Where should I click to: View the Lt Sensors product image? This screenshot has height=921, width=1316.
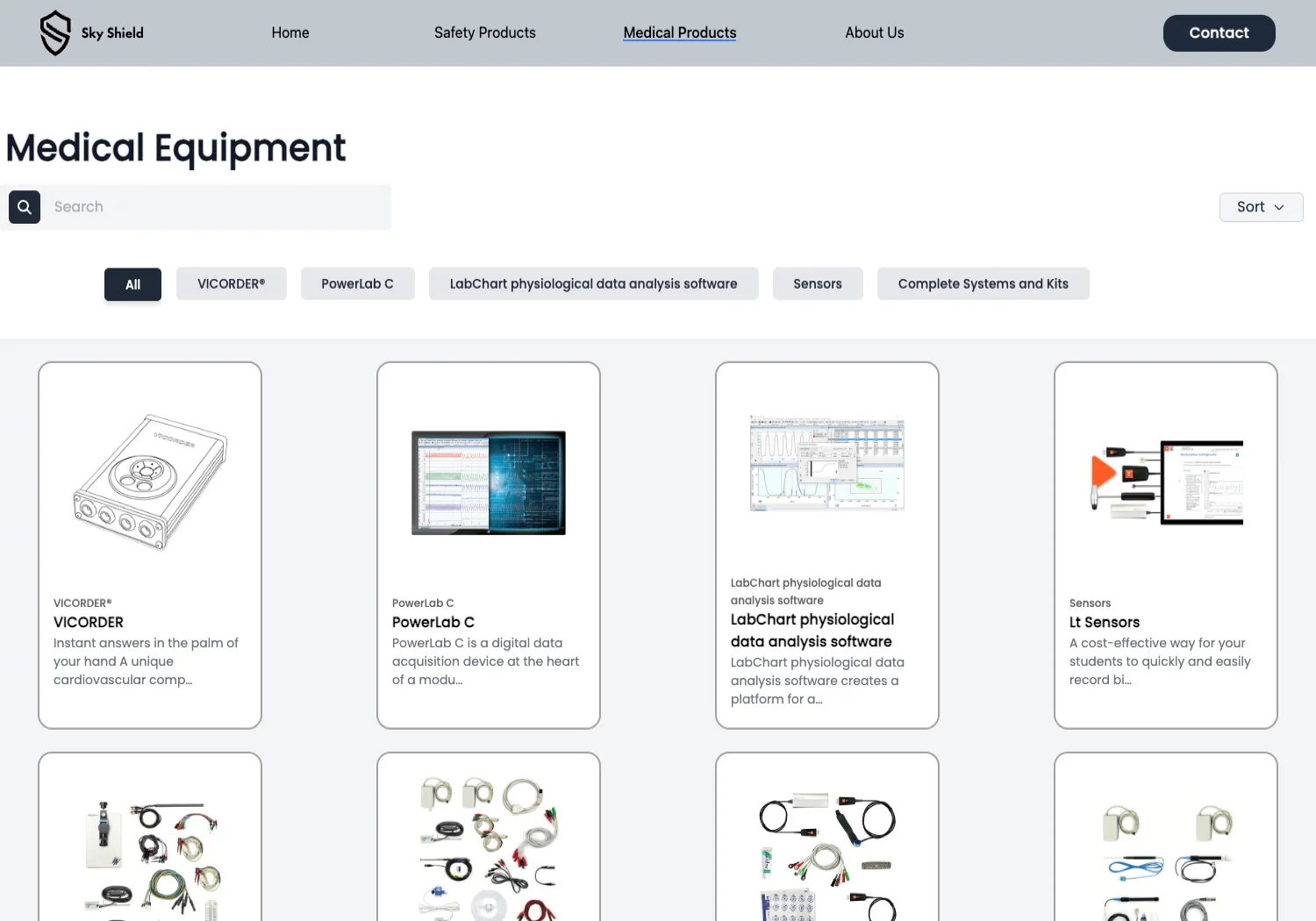(1166, 482)
